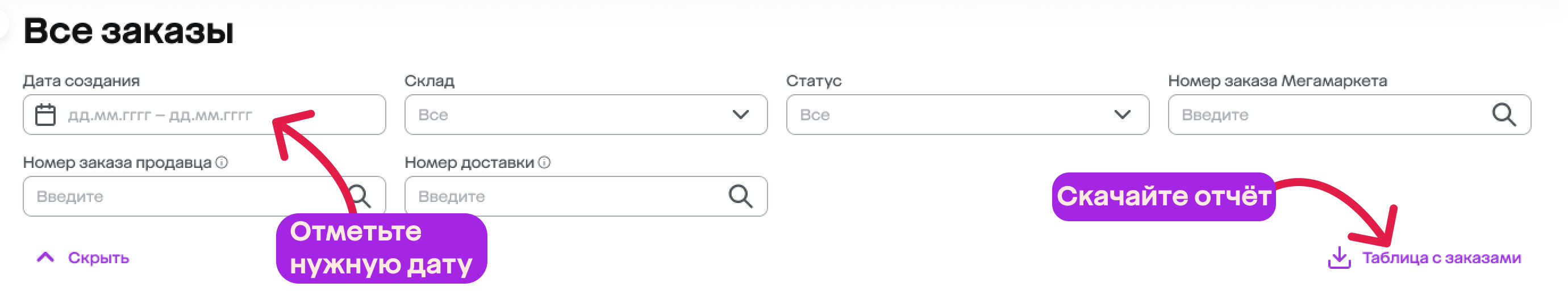Click the search icon in Номер заказа продавца
Viewport: 1568px width, 291px height.
pos(359,196)
